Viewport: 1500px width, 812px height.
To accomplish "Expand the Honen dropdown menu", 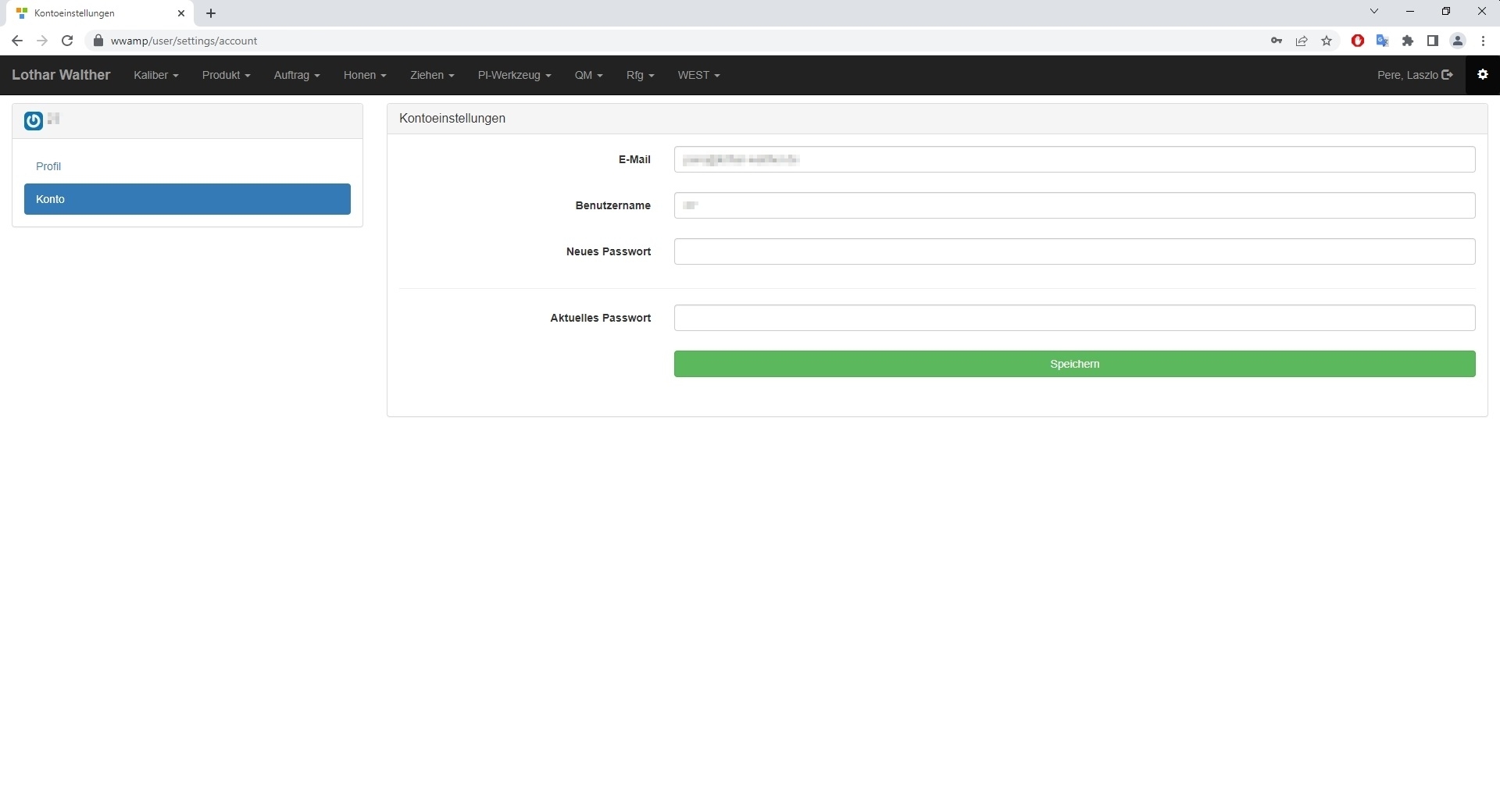I will coord(365,75).
